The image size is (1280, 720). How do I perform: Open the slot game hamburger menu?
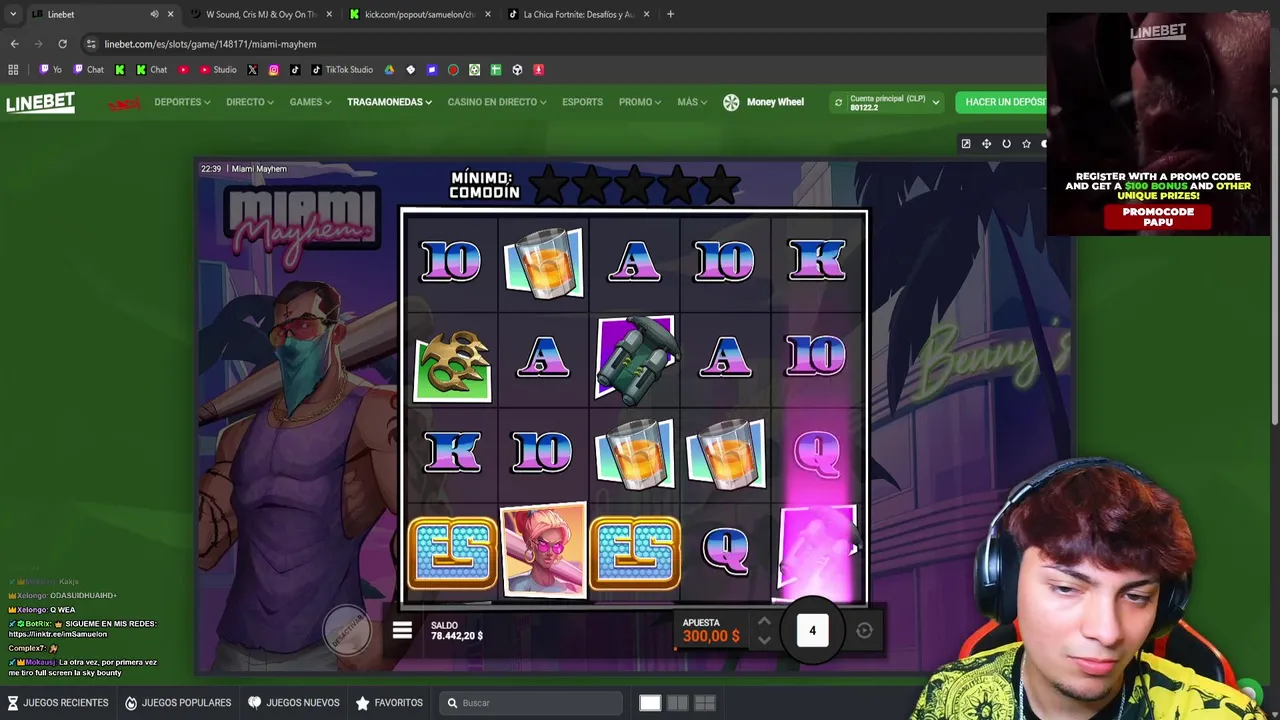(x=402, y=630)
